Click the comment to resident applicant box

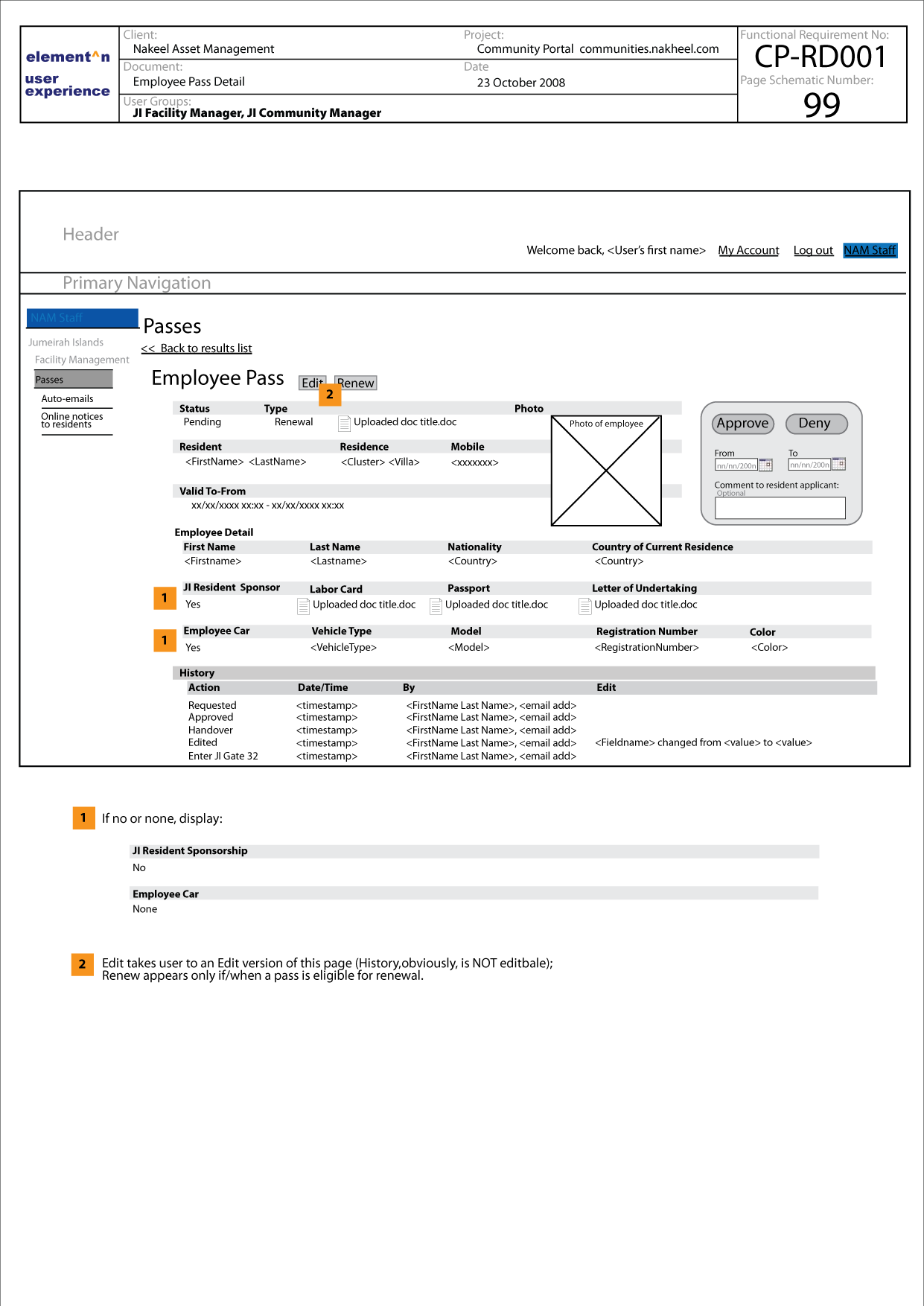pos(780,508)
